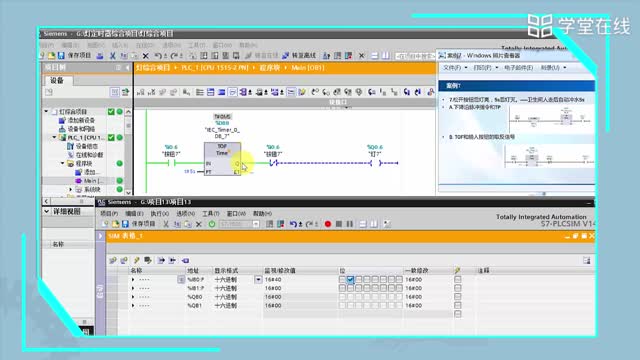Click PLC_1 [CPU 1515-2 PN] breadcrumb
Screen dimensions: 640x360
(x=215, y=68)
